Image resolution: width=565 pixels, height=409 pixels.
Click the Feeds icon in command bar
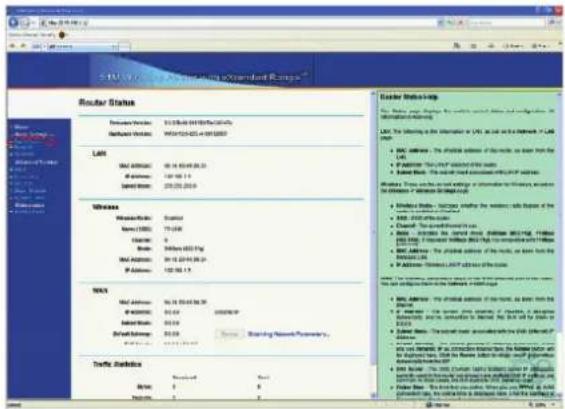point(474,46)
